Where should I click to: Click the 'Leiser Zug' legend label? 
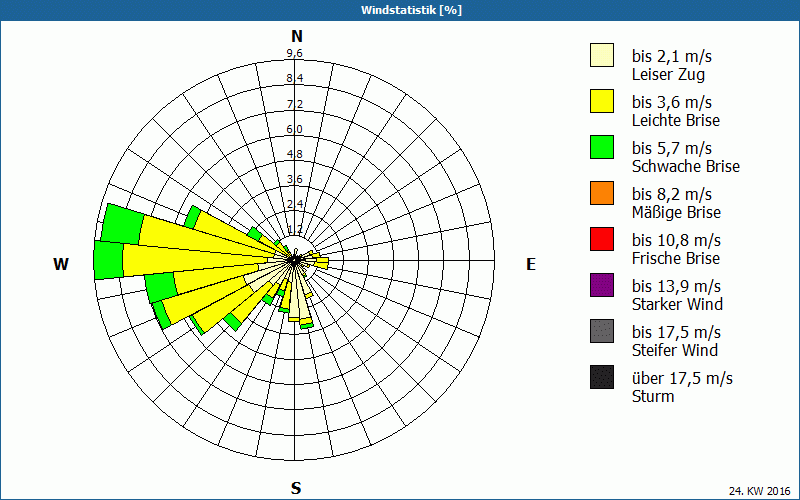pyautogui.click(x=668, y=74)
